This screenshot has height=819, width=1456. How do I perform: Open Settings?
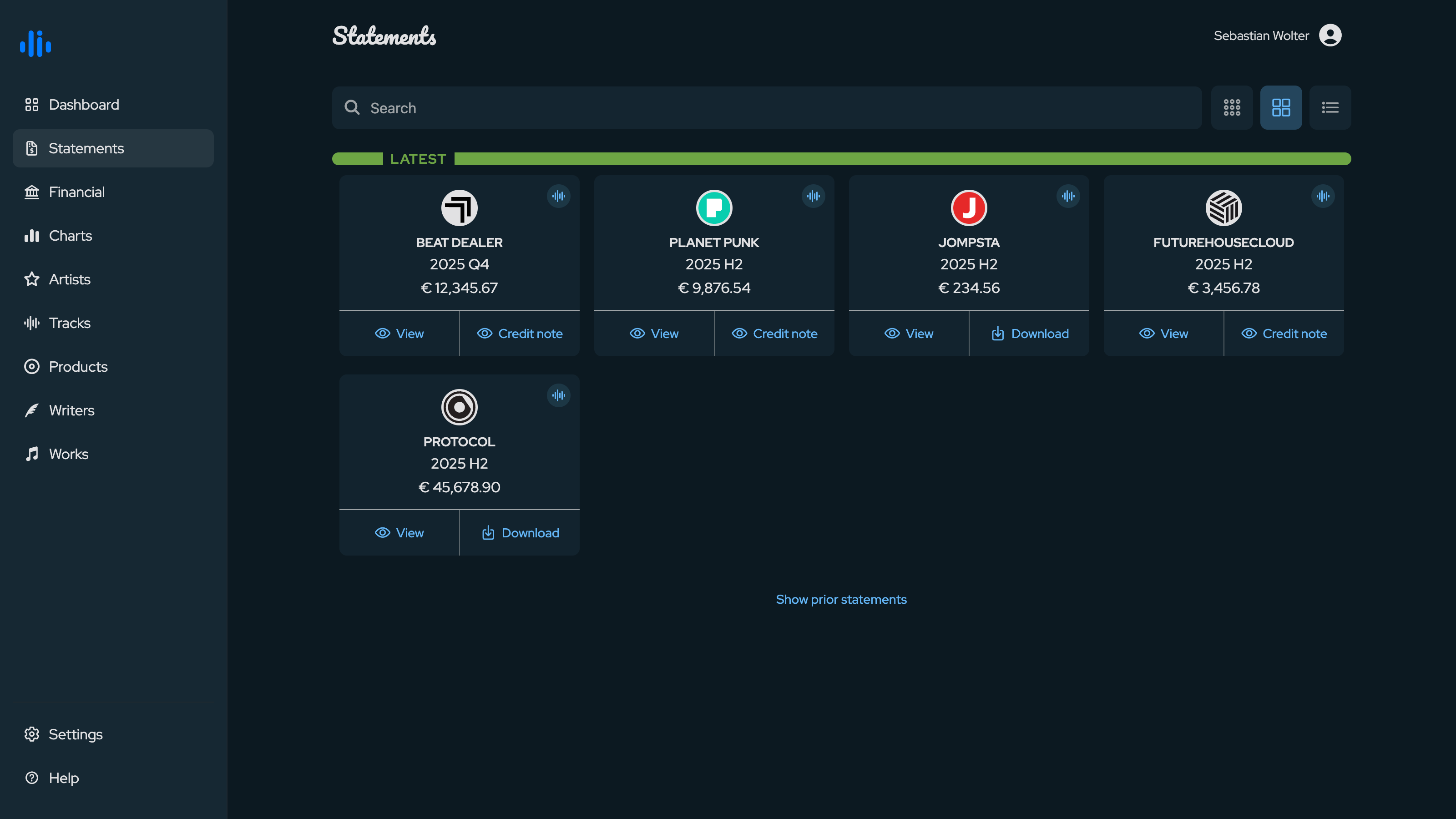[x=113, y=734]
